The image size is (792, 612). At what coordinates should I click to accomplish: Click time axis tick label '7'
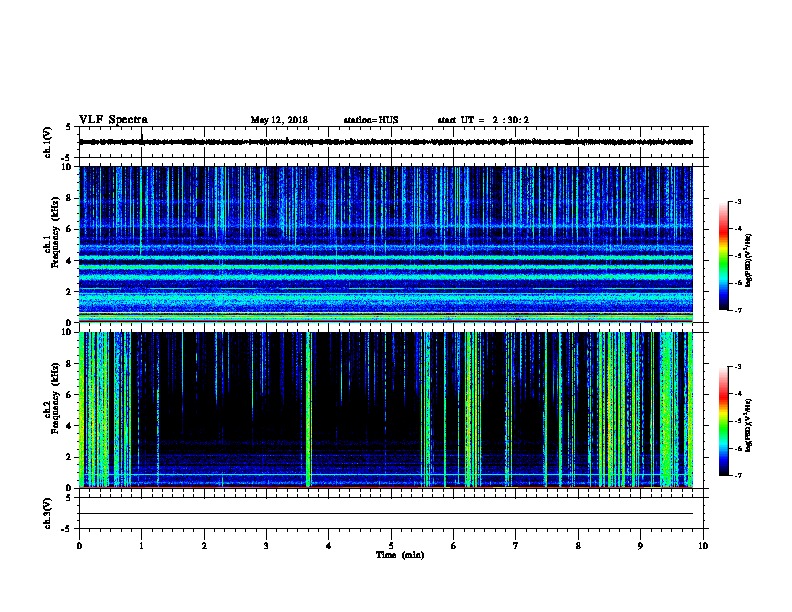click(516, 546)
